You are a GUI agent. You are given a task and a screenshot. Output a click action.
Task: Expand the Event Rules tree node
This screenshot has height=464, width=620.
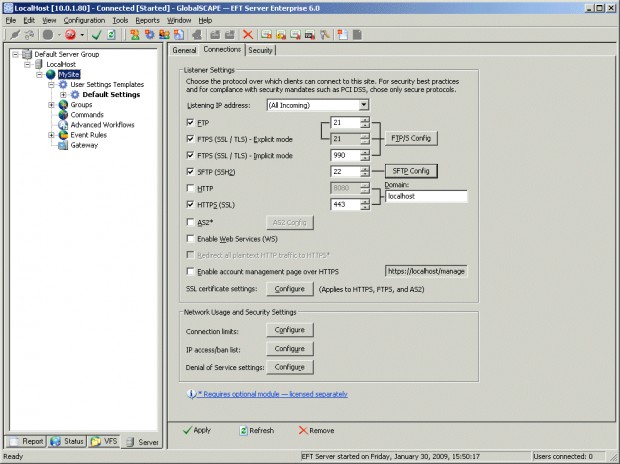click(51, 135)
